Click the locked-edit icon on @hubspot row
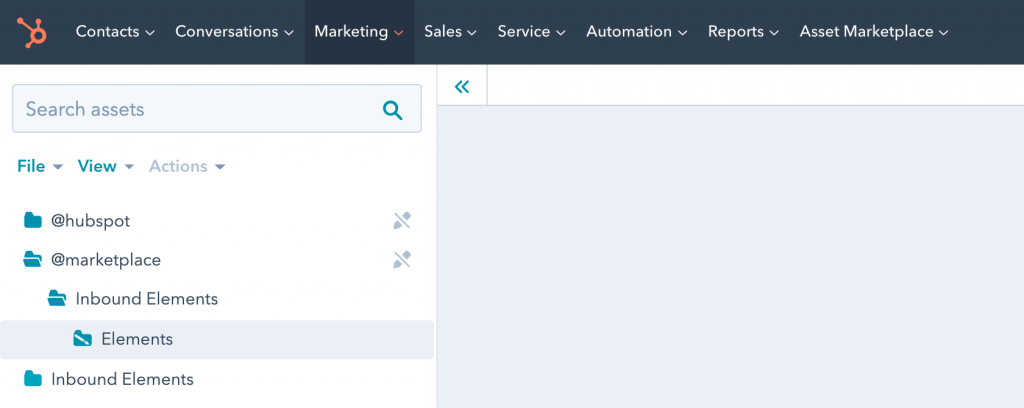This screenshot has height=408, width=1024. (402, 221)
